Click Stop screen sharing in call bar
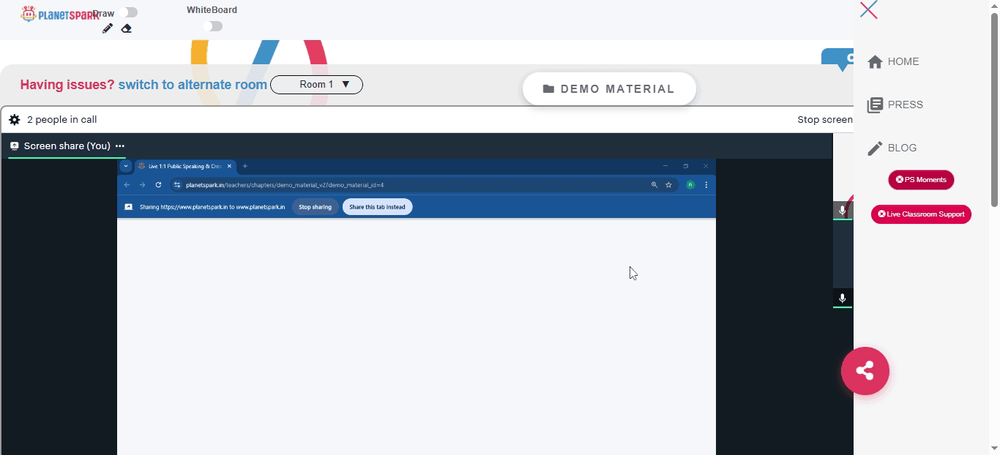Image resolution: width=1000 pixels, height=455 pixels. tap(825, 120)
